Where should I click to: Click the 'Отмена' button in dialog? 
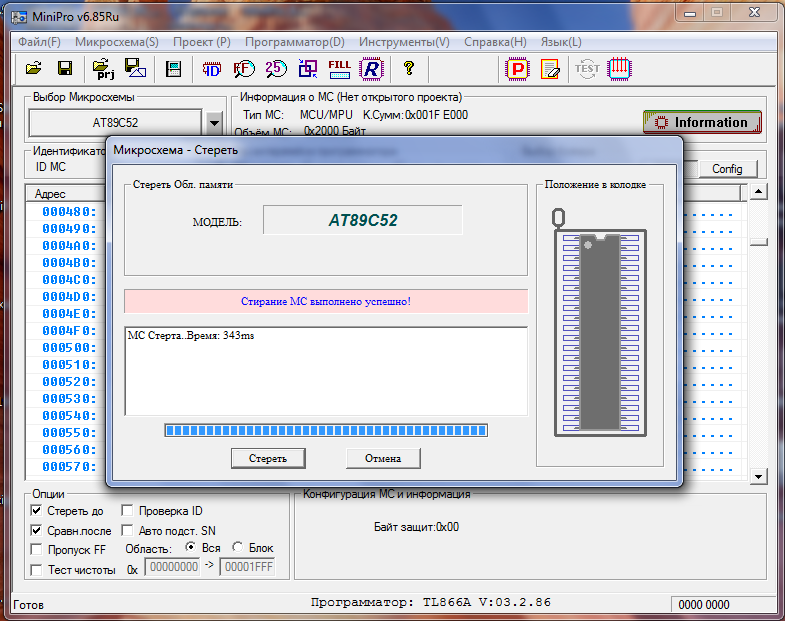[x=383, y=458]
